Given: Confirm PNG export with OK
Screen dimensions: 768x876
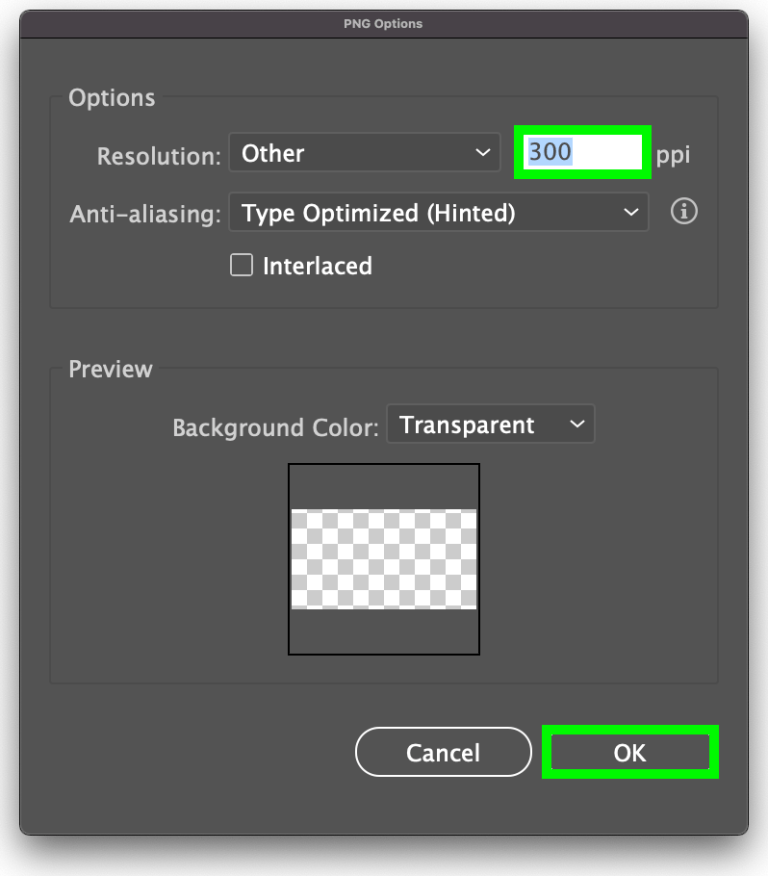Looking at the screenshot, I should (x=629, y=752).
